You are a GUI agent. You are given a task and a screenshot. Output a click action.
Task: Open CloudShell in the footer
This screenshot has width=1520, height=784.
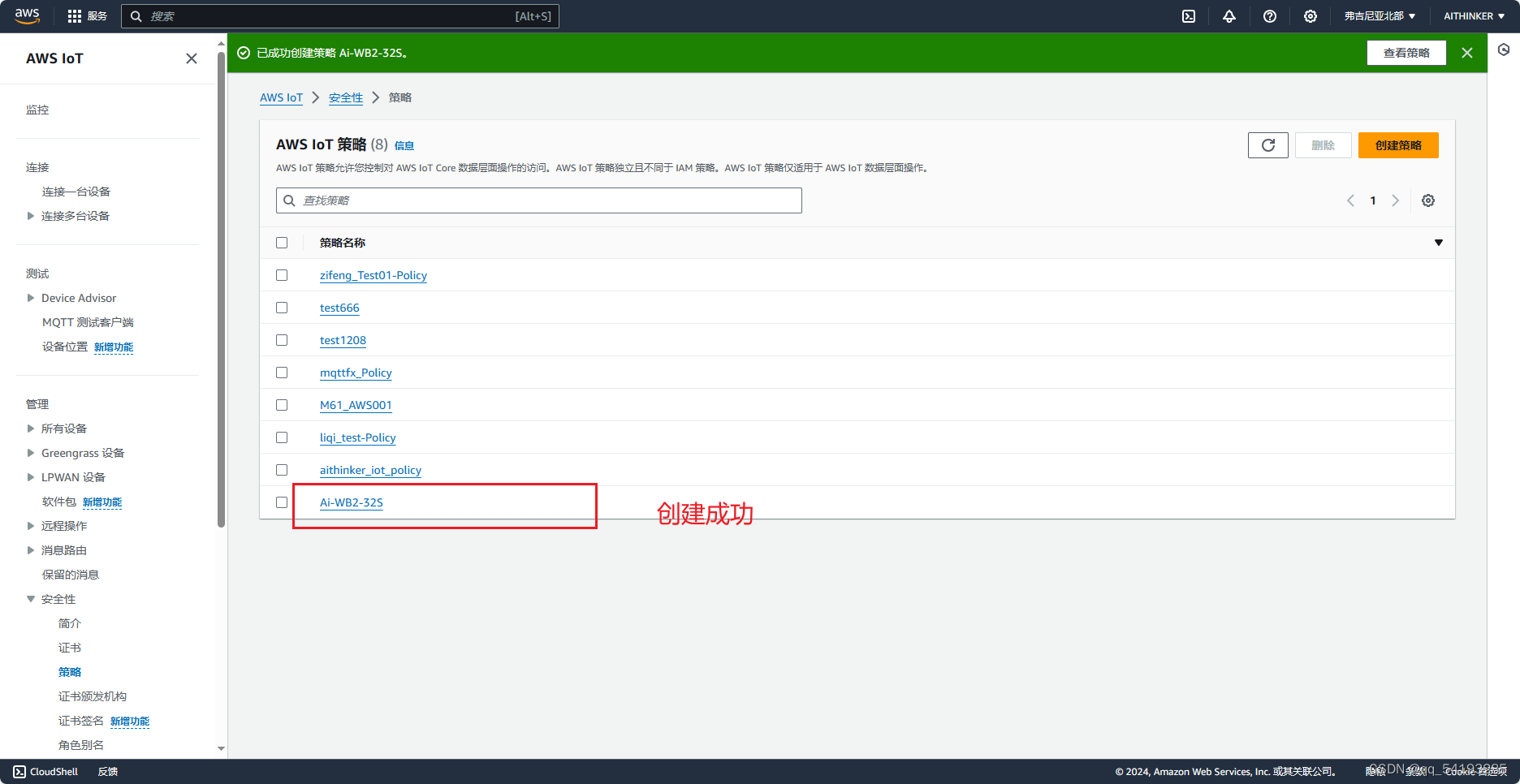(x=46, y=772)
